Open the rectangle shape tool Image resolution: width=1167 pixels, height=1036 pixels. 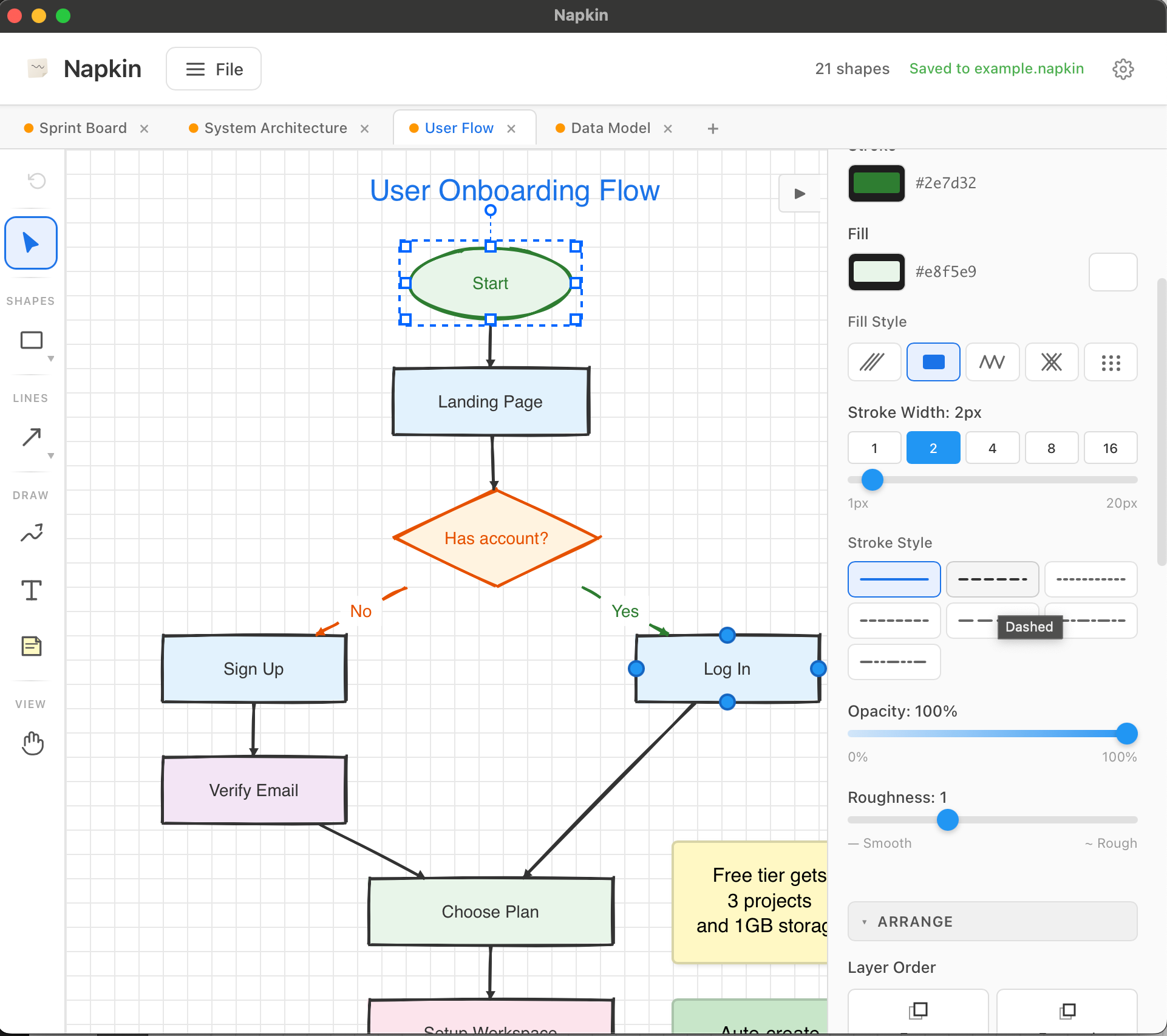tap(30, 340)
